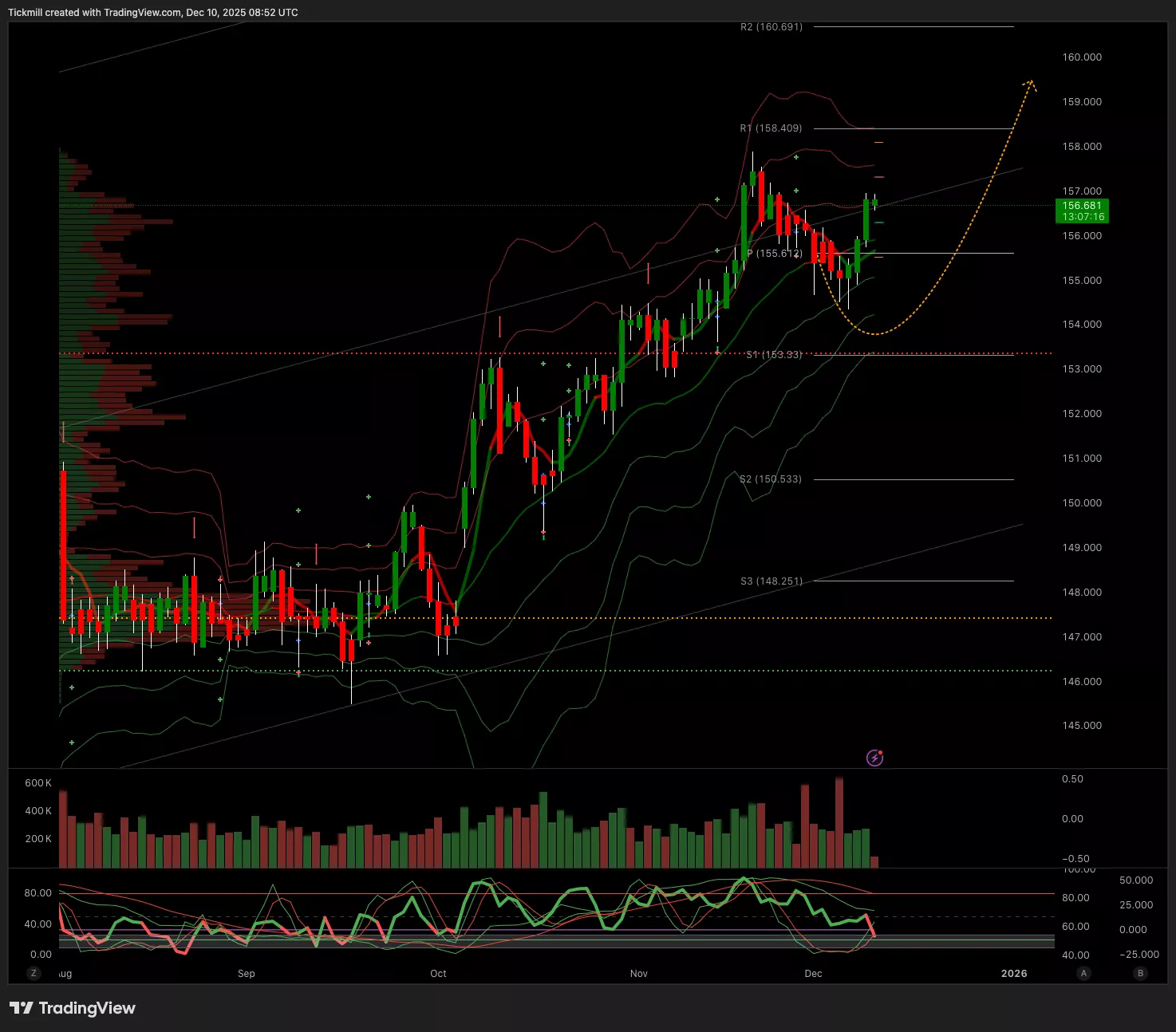Select the P (155.612) pivot point label
The width and height of the screenshot is (1176, 1032).
pos(774,254)
